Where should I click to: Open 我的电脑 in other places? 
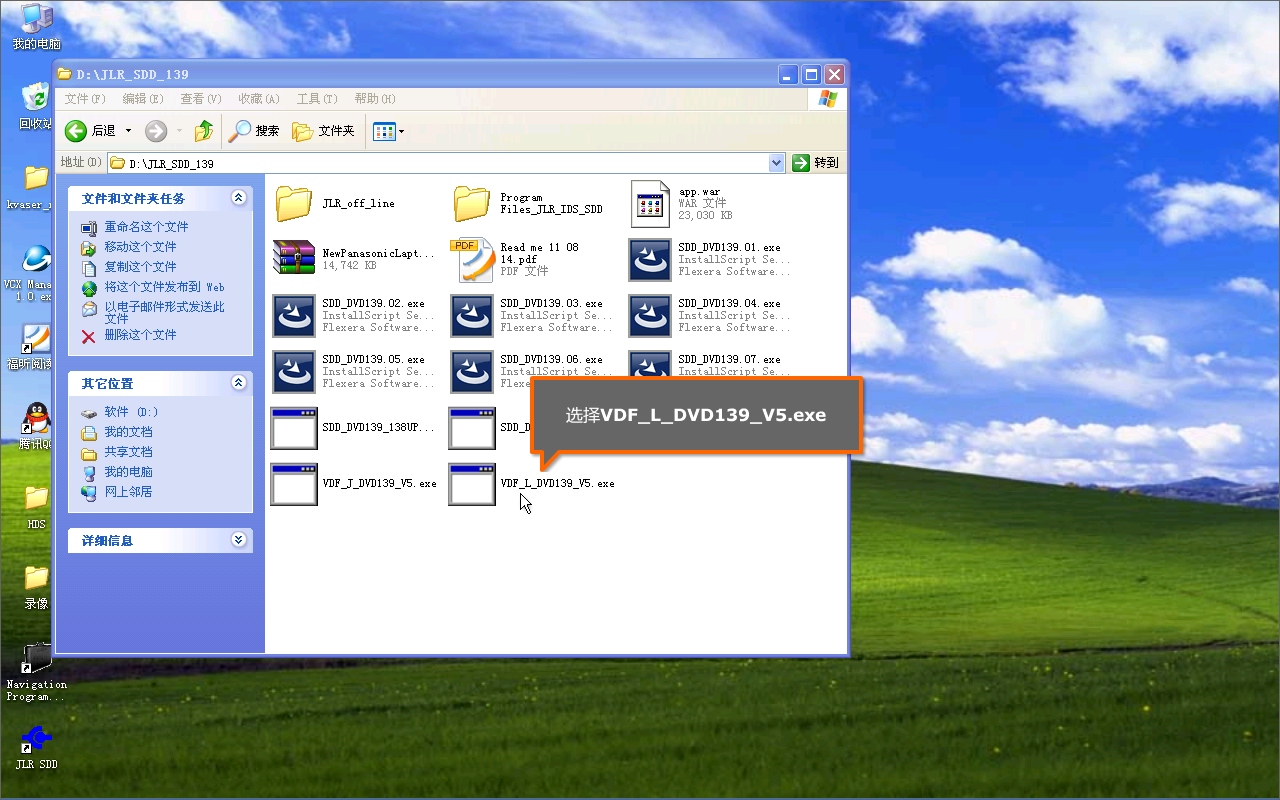click(128, 472)
